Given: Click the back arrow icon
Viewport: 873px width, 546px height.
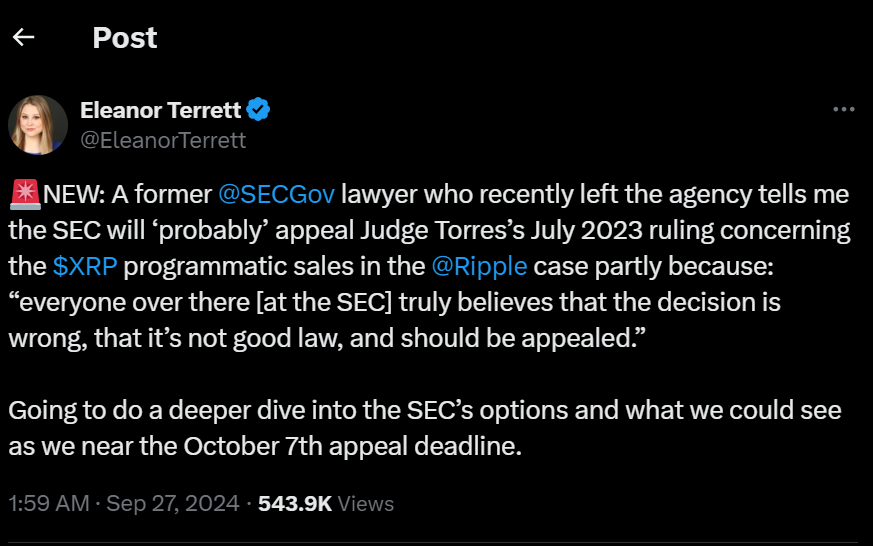Looking at the screenshot, I should 23,38.
